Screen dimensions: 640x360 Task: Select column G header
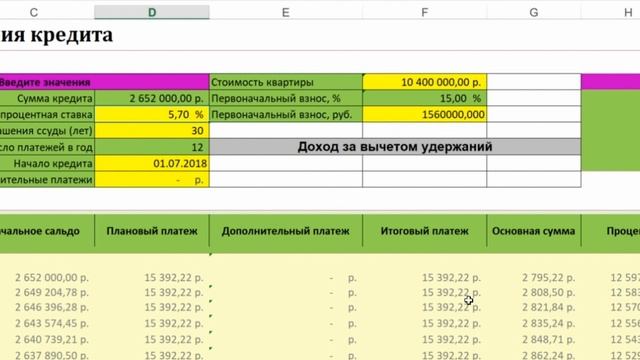(533, 12)
